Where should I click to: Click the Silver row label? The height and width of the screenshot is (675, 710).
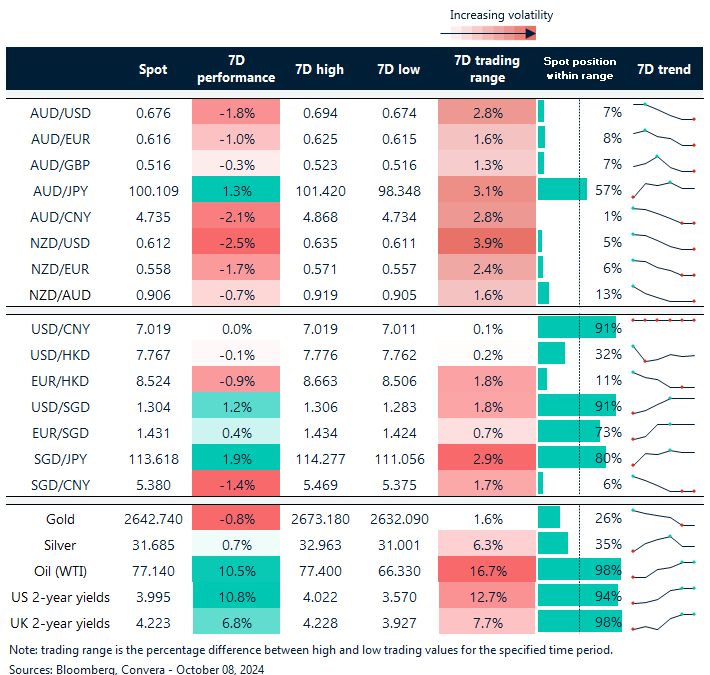pyautogui.click(x=60, y=545)
